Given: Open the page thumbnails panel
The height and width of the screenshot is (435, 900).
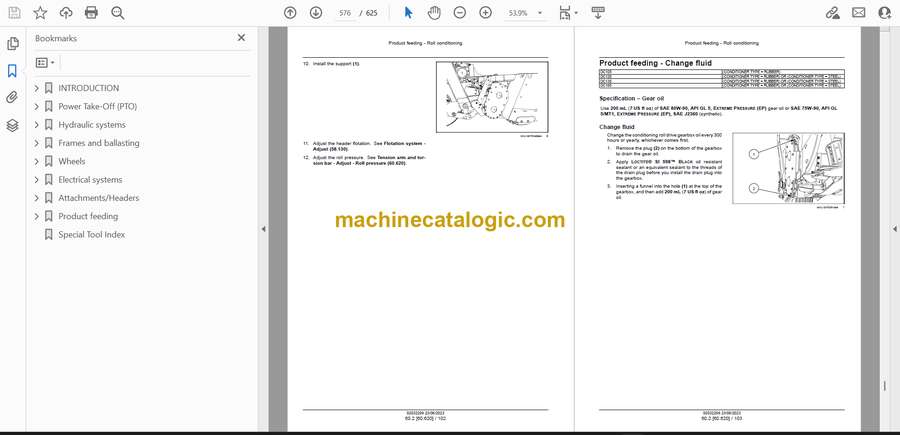Looking at the screenshot, I should click(12, 44).
